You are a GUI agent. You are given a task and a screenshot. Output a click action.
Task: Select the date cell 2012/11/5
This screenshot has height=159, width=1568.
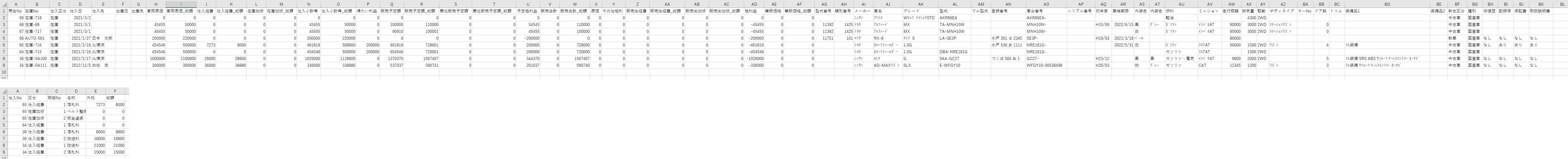tap(80, 65)
